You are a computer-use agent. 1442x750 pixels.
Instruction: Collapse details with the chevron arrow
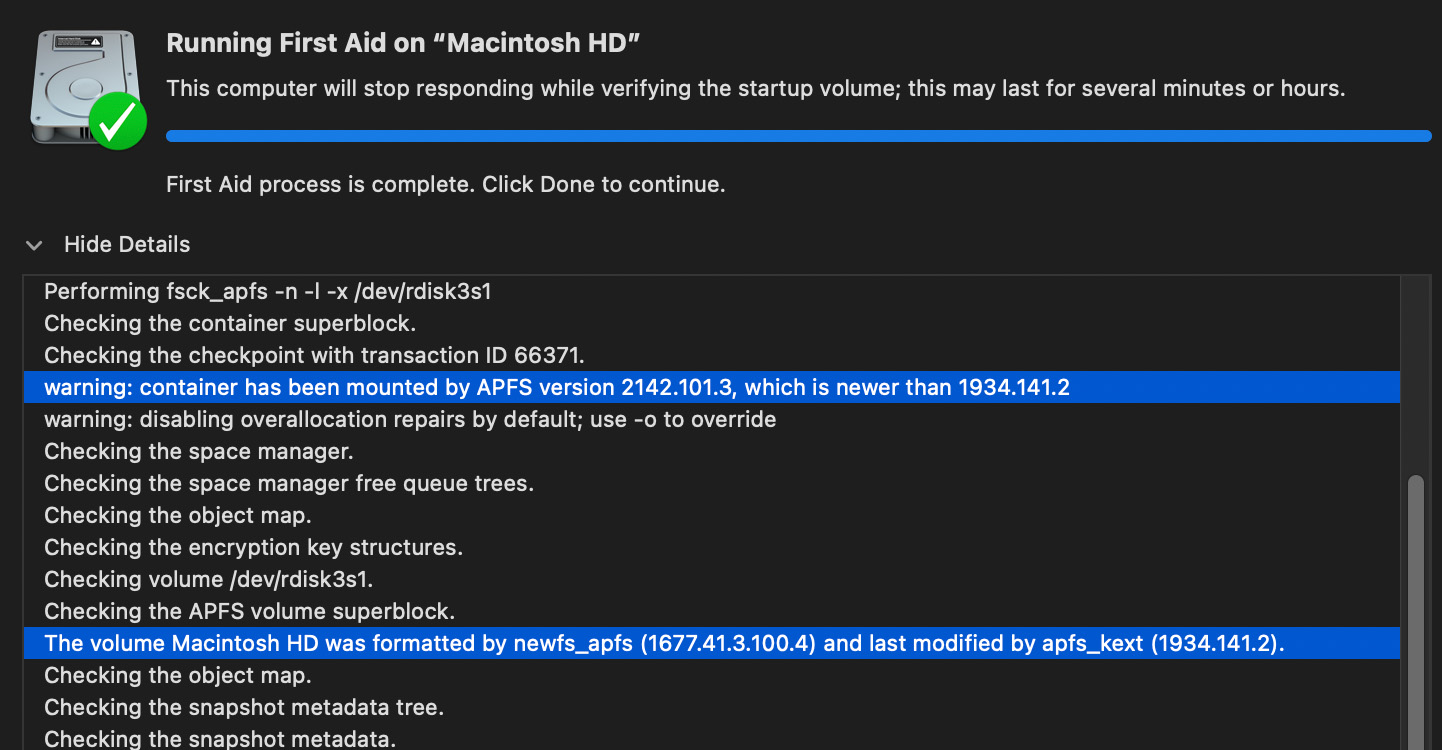tap(35, 245)
